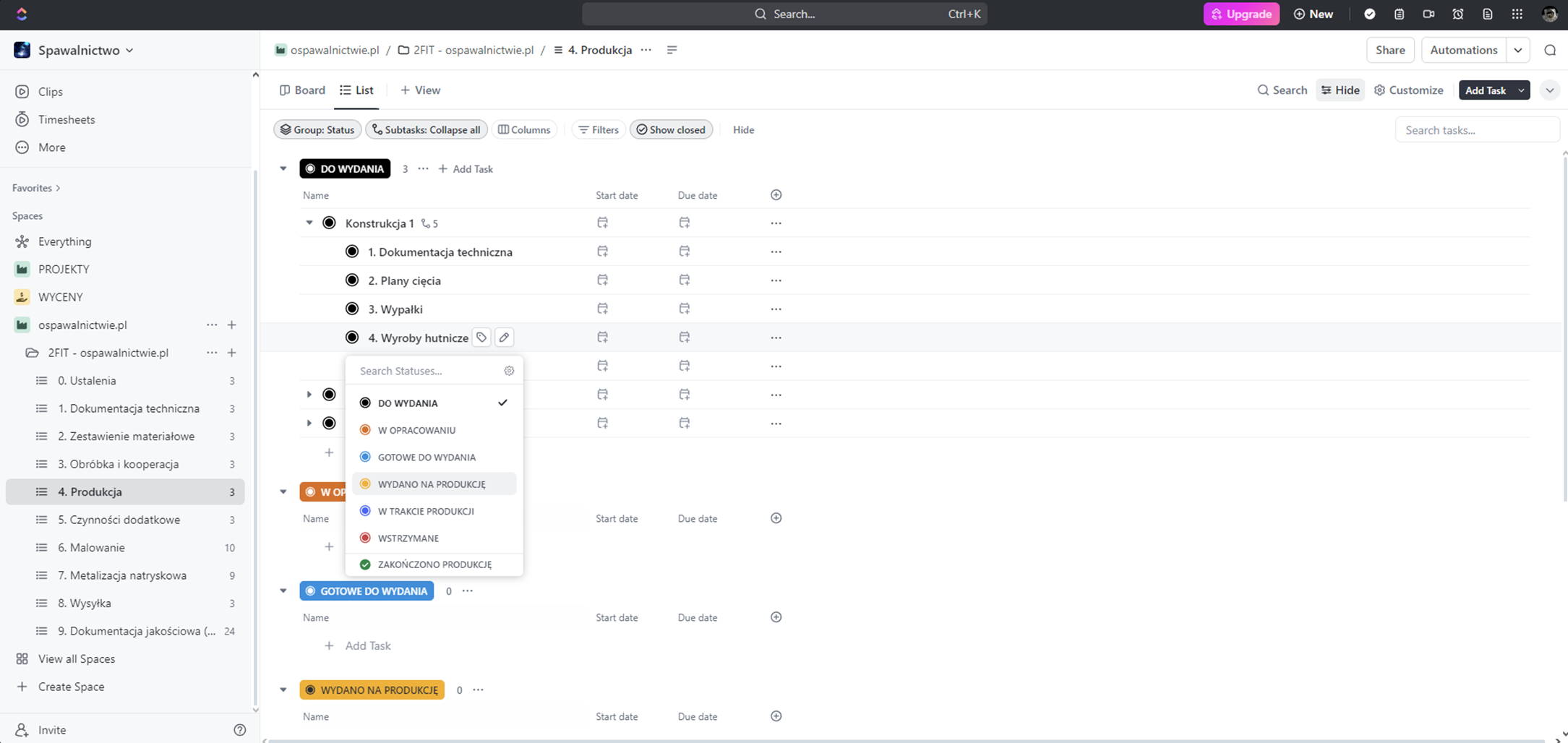Viewport: 1568px width, 743px height.
Task: Click the Upgrade button
Action: click(x=1241, y=14)
